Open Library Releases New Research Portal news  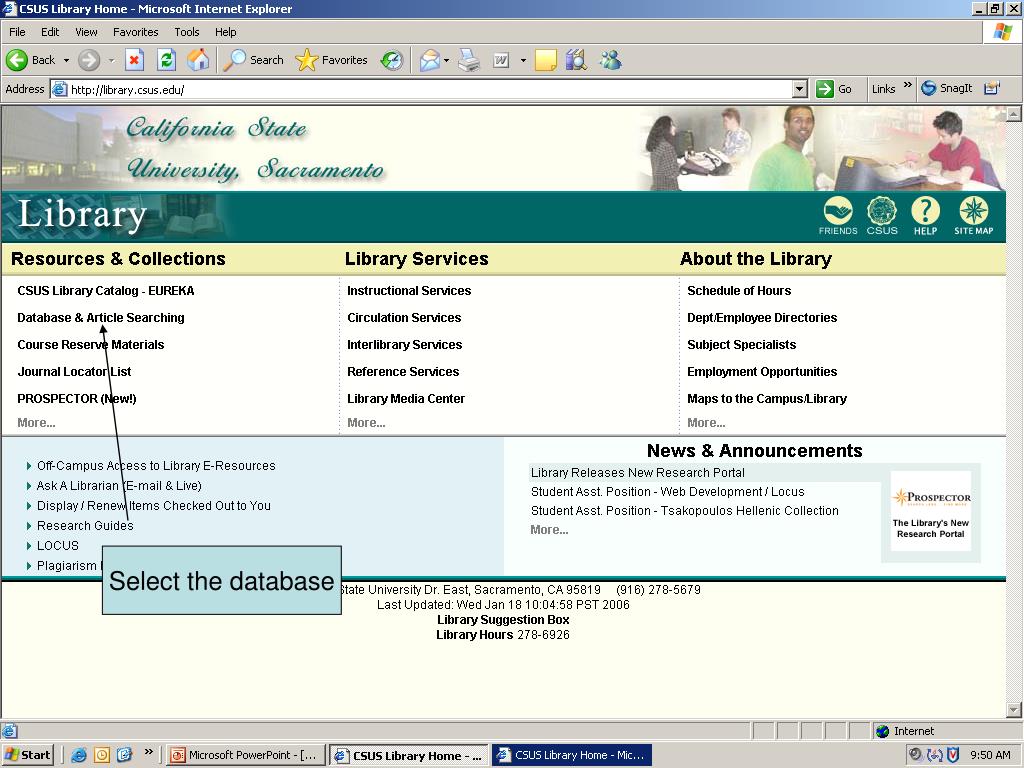click(637, 473)
